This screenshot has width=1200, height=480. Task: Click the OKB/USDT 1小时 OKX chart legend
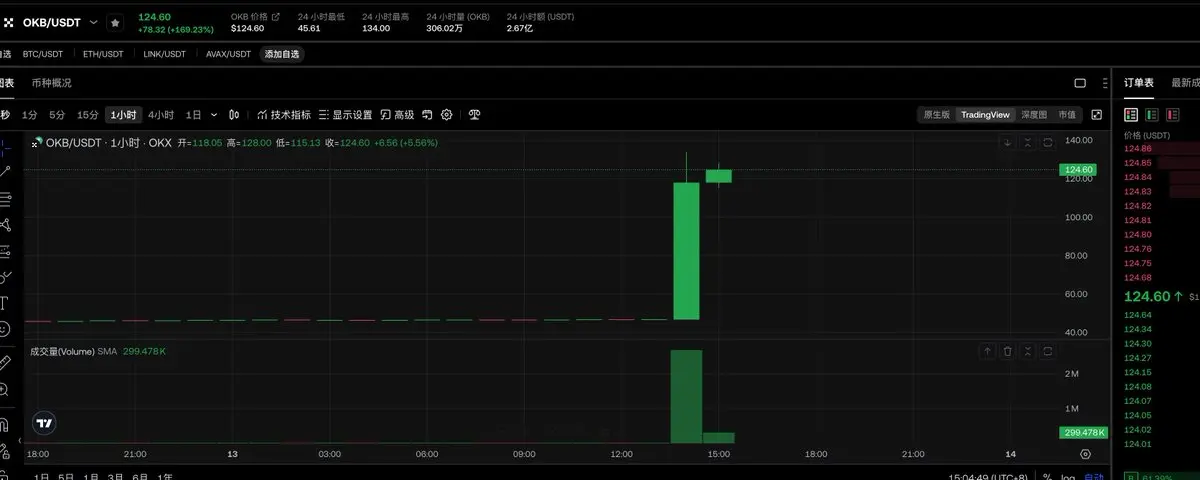[109, 143]
